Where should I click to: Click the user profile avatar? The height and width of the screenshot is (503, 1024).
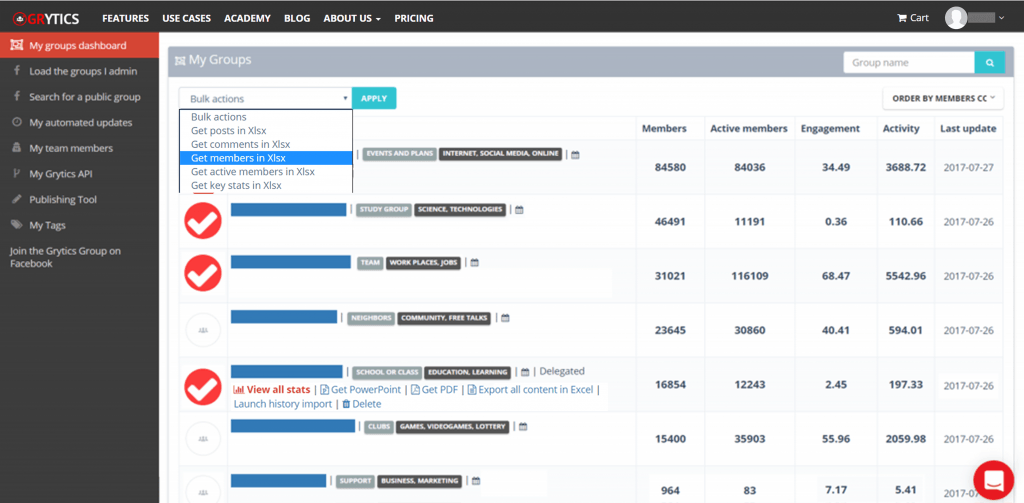[956, 18]
